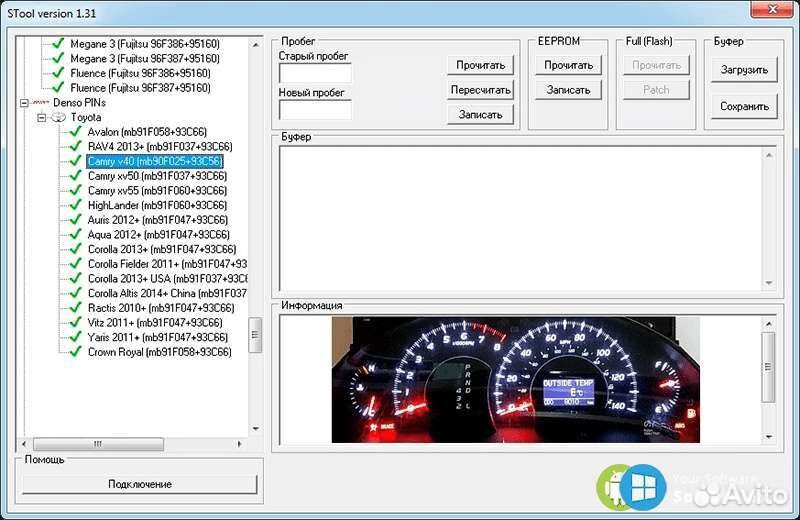This screenshot has width=800, height=520.
Task: Click the Toyota brand logo icon
Action: pyautogui.click(x=59, y=117)
